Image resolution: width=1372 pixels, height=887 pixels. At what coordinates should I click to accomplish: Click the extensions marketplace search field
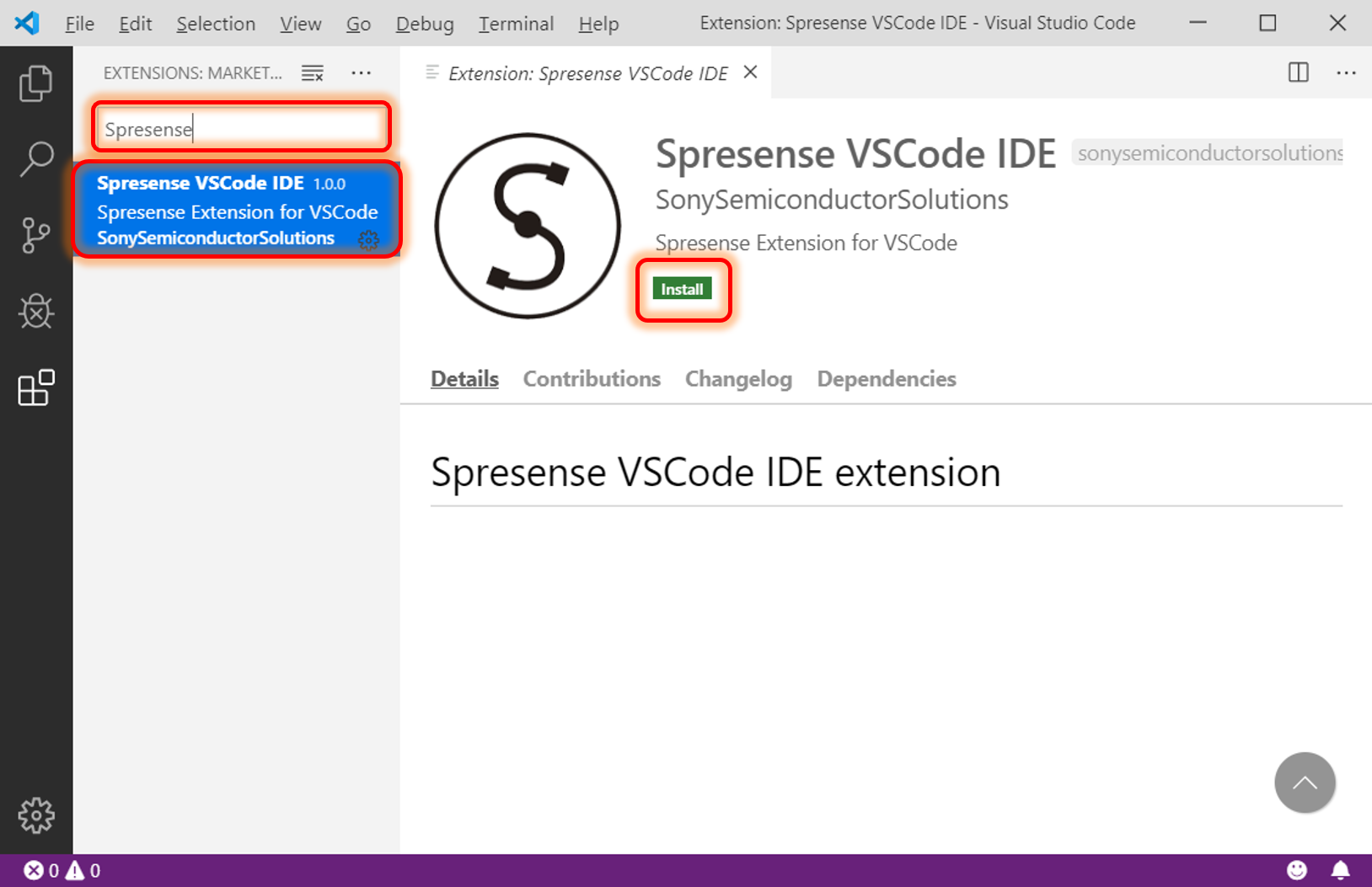point(240,128)
